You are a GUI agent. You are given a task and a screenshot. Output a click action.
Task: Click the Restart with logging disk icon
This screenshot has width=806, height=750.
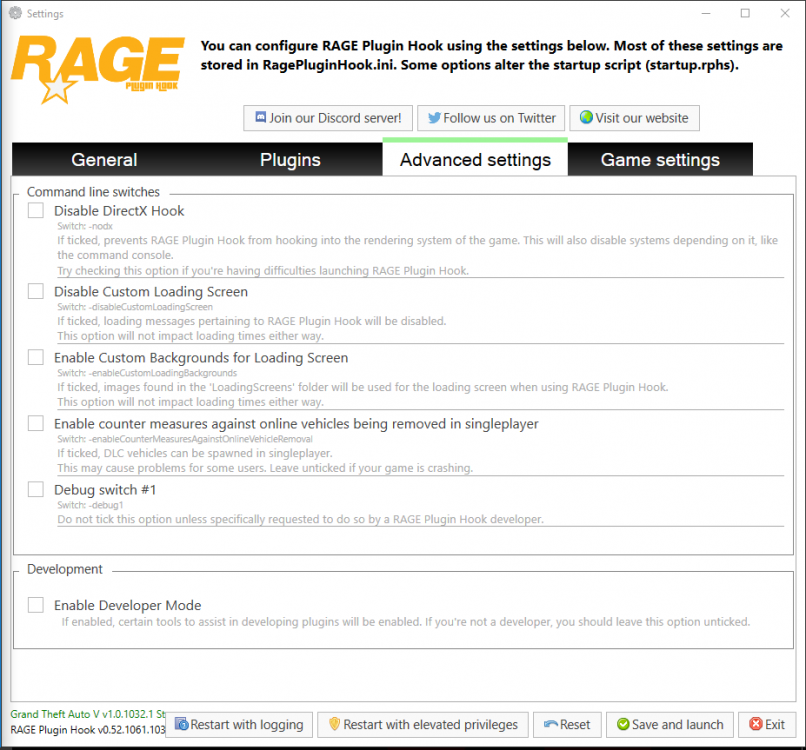(181, 724)
